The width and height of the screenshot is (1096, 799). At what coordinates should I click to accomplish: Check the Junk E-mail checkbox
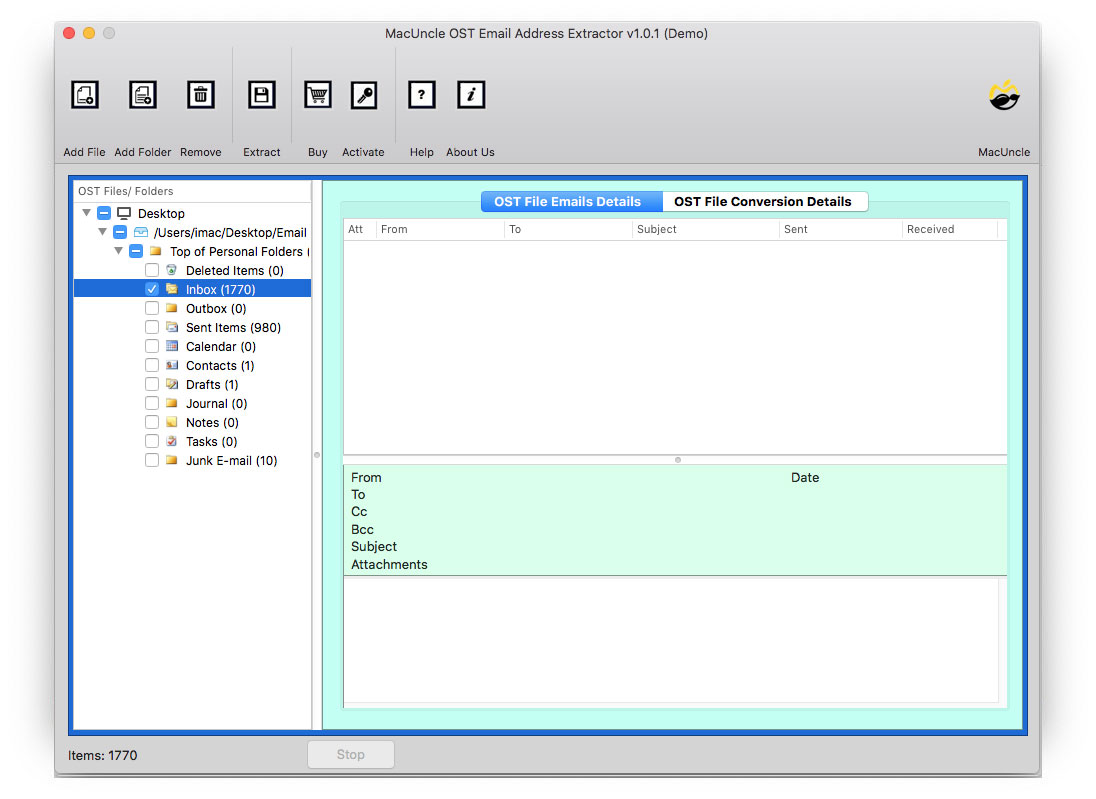152,460
